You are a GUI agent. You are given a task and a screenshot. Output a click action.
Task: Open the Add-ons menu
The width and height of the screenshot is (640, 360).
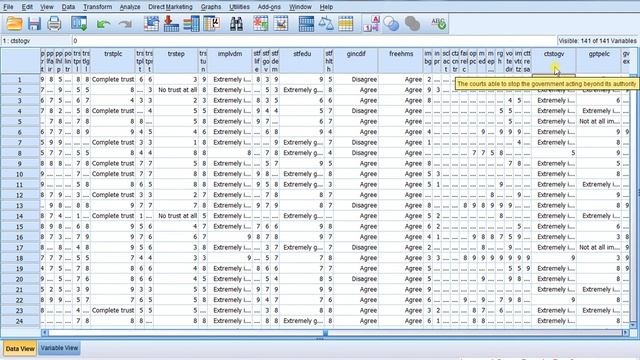tap(269, 7)
